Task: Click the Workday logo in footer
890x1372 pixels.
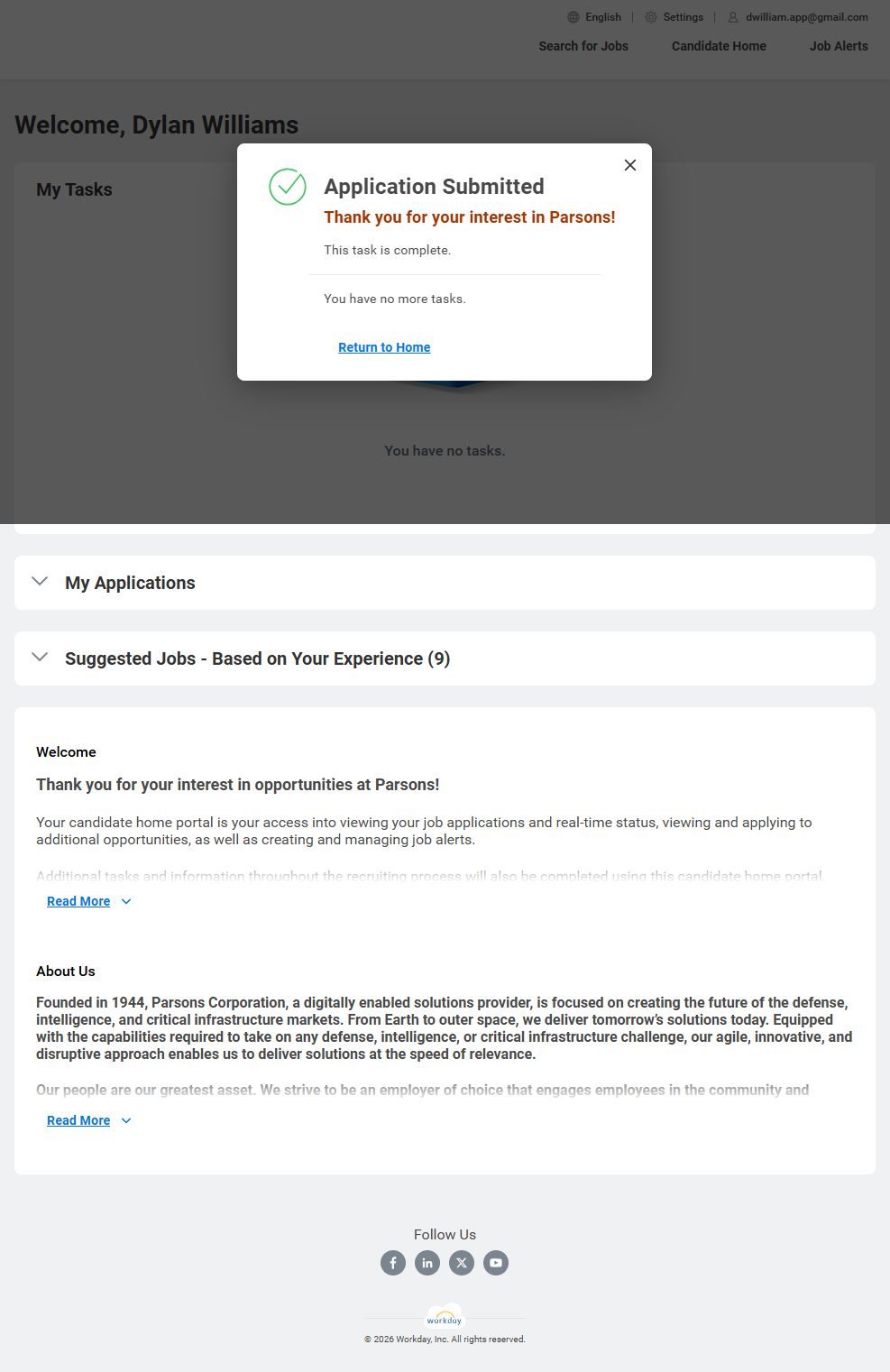Action: tap(445, 1317)
